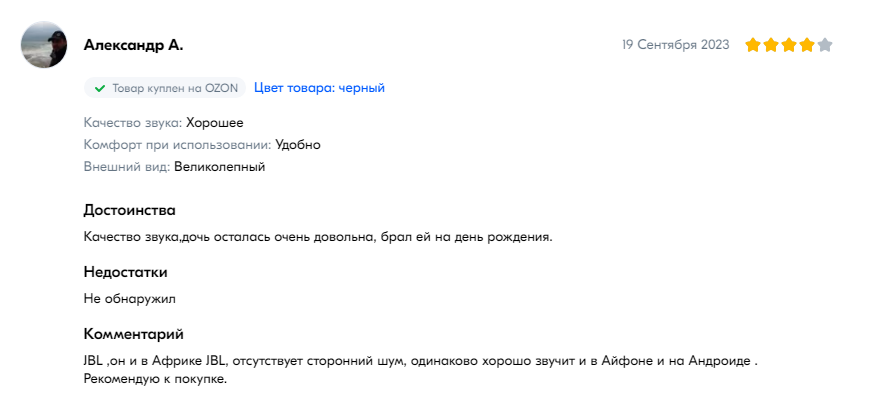Click the Недостатки heading
Screen dimensions: 893x403
click(125, 272)
